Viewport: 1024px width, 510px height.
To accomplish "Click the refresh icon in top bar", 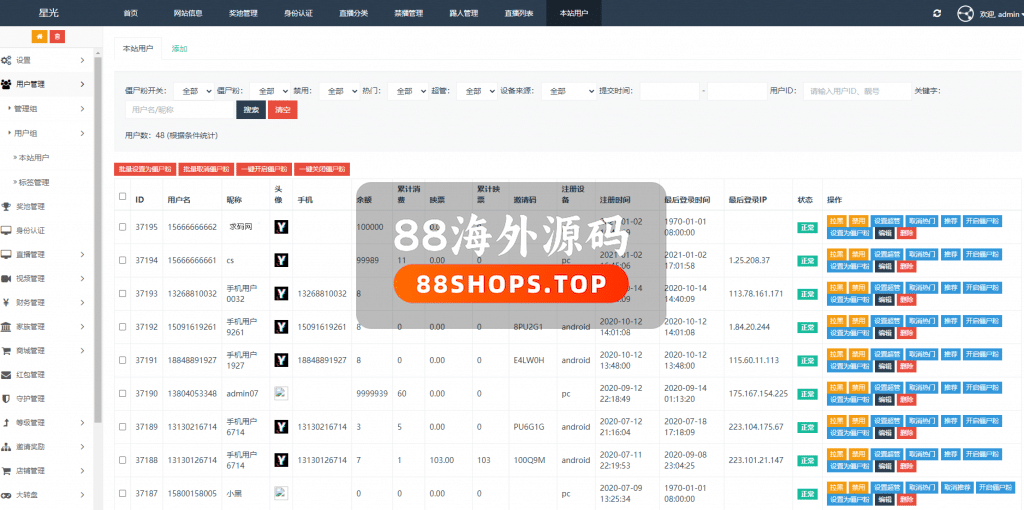I will point(936,13).
